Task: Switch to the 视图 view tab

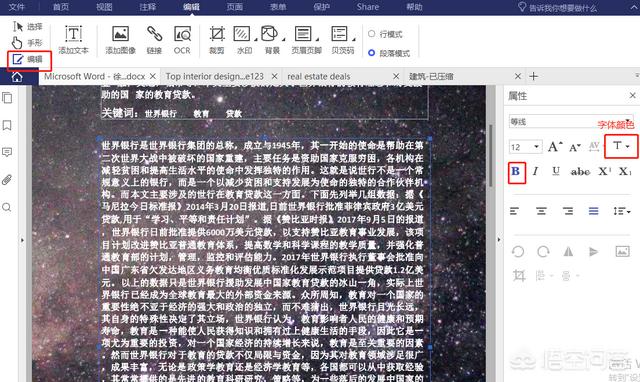Action: (x=104, y=7)
